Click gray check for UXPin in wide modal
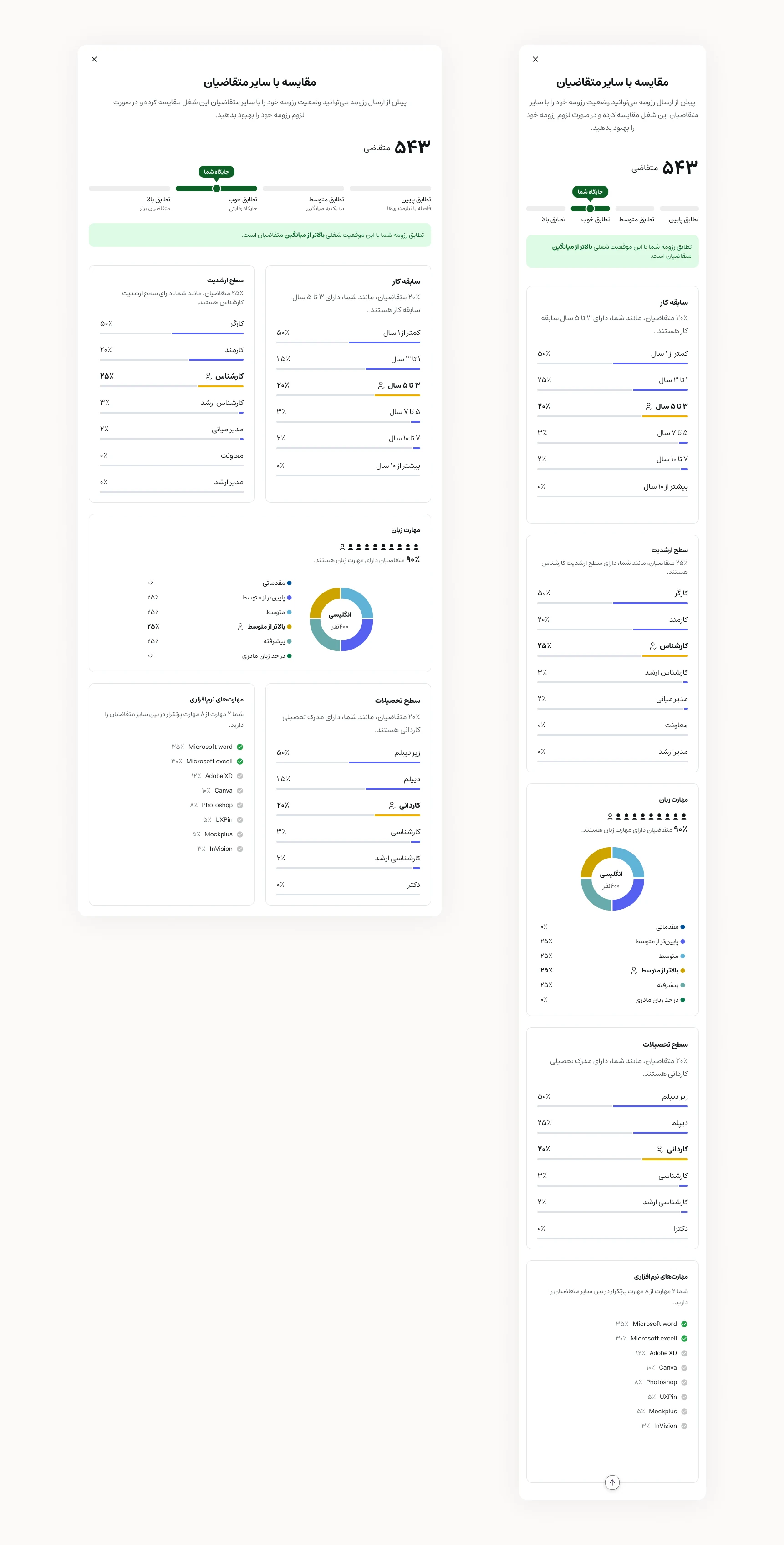 pos(240,819)
